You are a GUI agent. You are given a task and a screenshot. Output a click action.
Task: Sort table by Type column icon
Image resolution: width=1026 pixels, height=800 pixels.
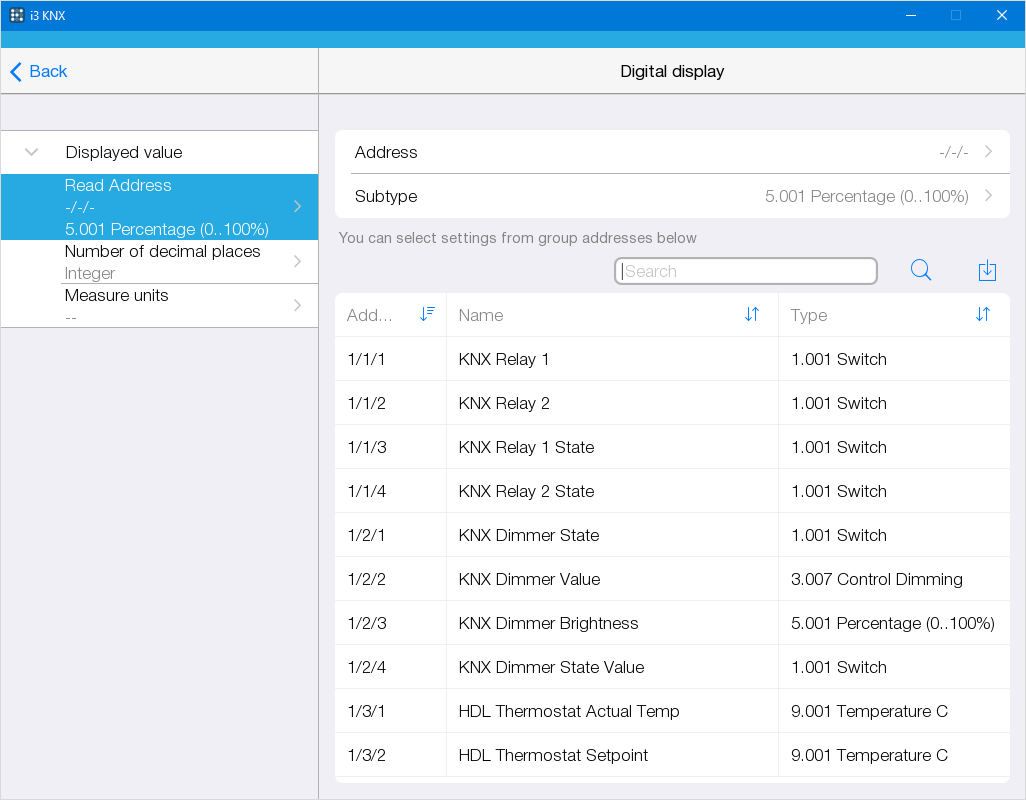click(983, 314)
